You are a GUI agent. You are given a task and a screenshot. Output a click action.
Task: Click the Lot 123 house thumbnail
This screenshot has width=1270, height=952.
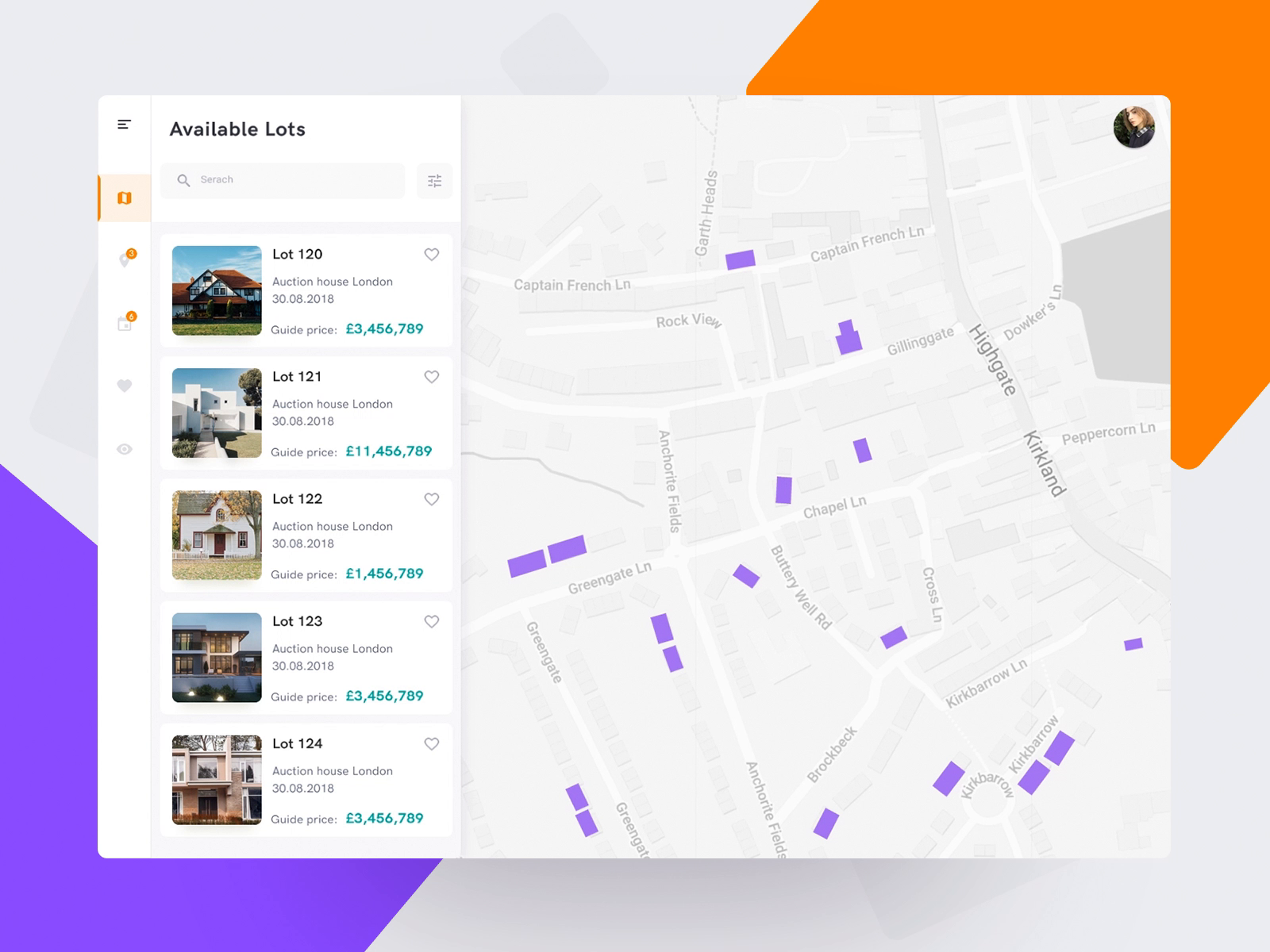point(215,658)
